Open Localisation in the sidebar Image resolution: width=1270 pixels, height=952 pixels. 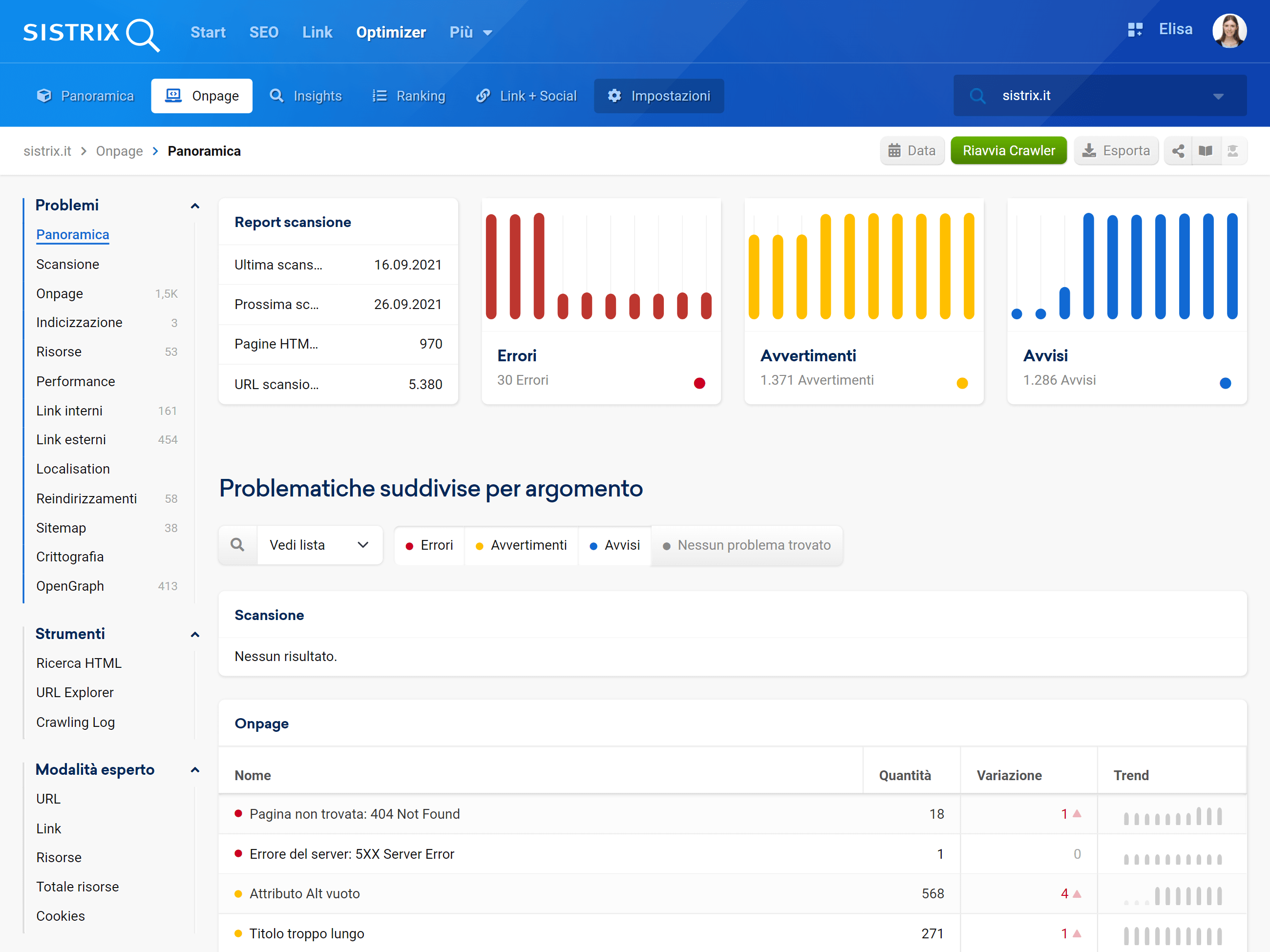(73, 469)
